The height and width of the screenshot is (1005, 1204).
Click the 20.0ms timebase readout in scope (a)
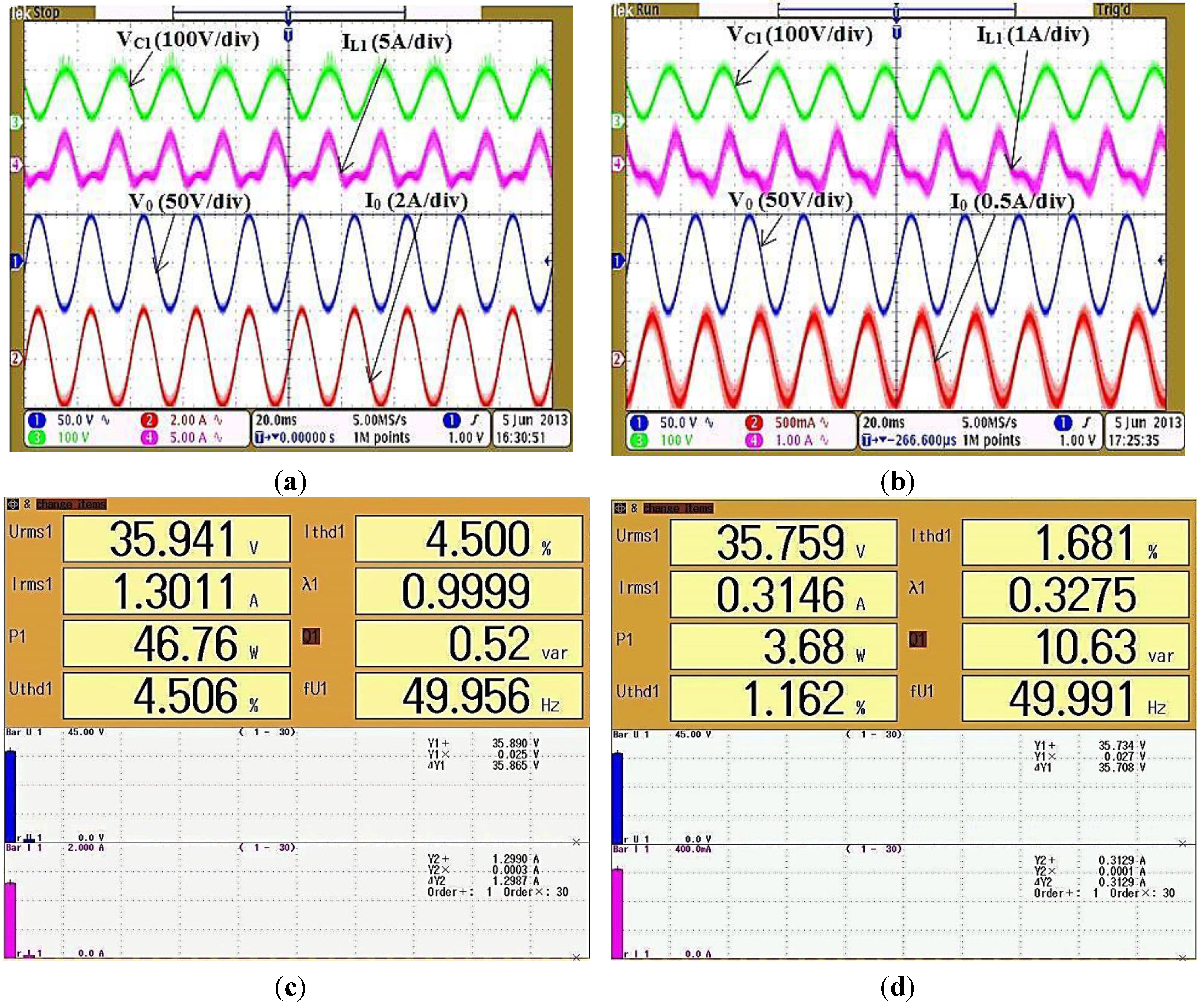(x=276, y=420)
